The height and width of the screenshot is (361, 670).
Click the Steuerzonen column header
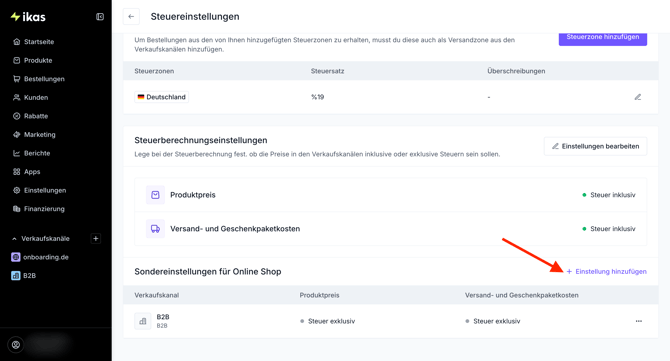154,71
